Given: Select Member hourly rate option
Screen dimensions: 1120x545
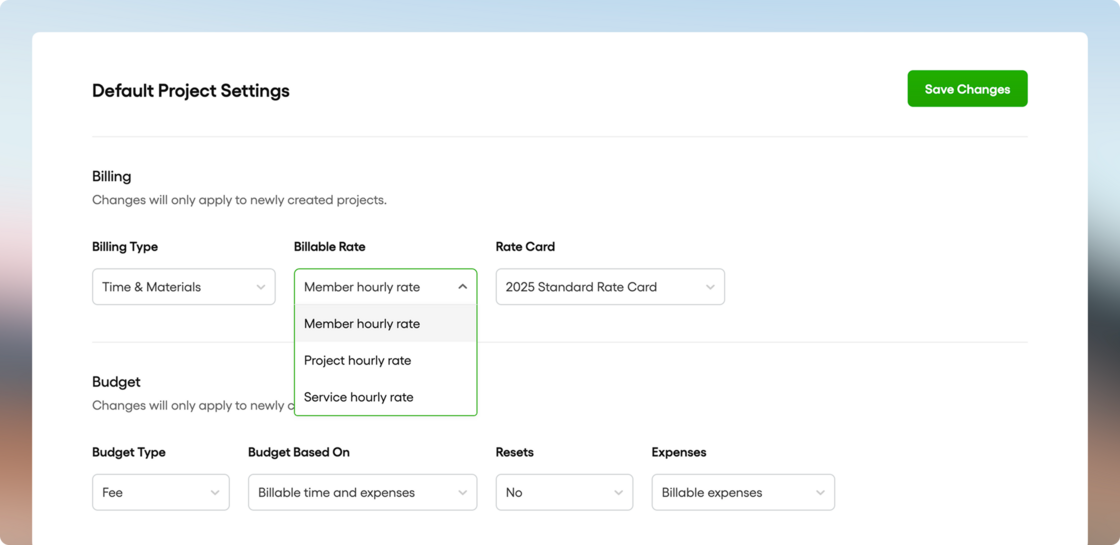Looking at the screenshot, I should [x=385, y=324].
